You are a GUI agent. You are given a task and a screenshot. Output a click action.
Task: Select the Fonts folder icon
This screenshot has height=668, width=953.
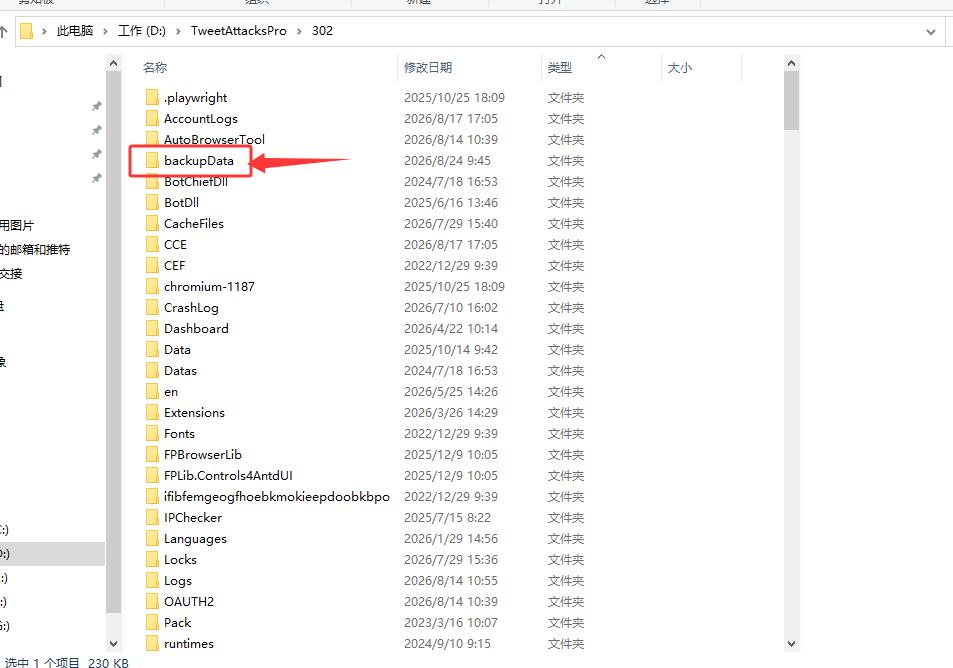point(152,433)
